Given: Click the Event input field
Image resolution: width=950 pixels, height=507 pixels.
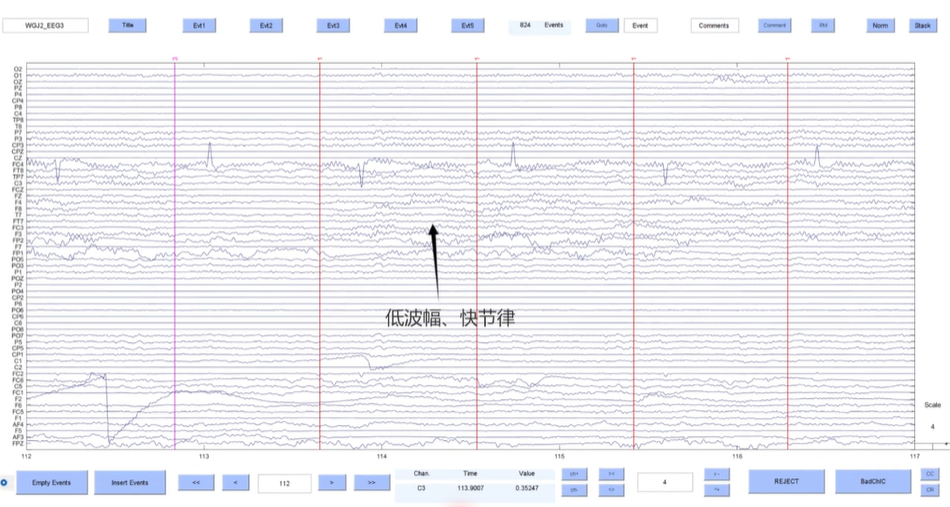Looking at the screenshot, I should point(640,25).
